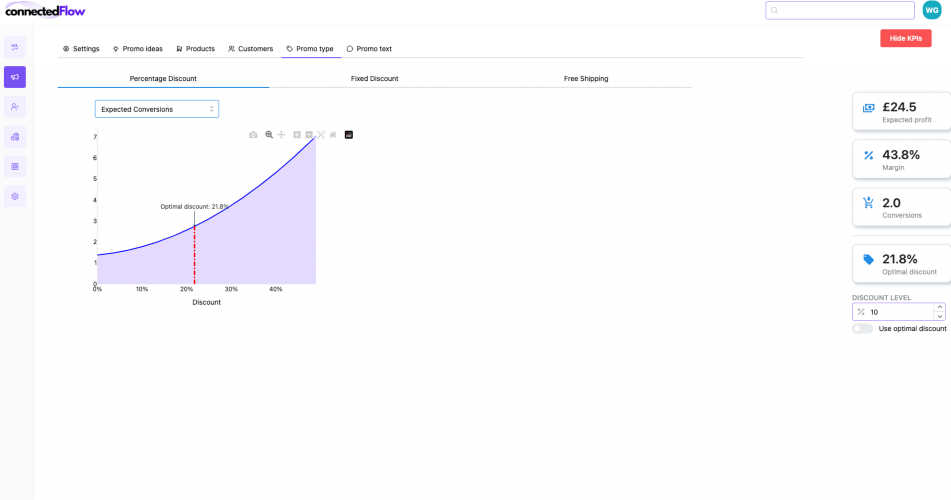Click the DISCOUNT LEVEL label
Screen dimensions: 951x500
(881, 298)
